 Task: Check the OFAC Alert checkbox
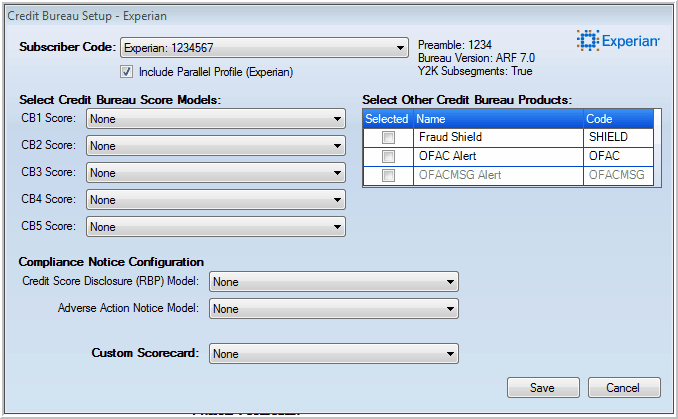point(388,156)
